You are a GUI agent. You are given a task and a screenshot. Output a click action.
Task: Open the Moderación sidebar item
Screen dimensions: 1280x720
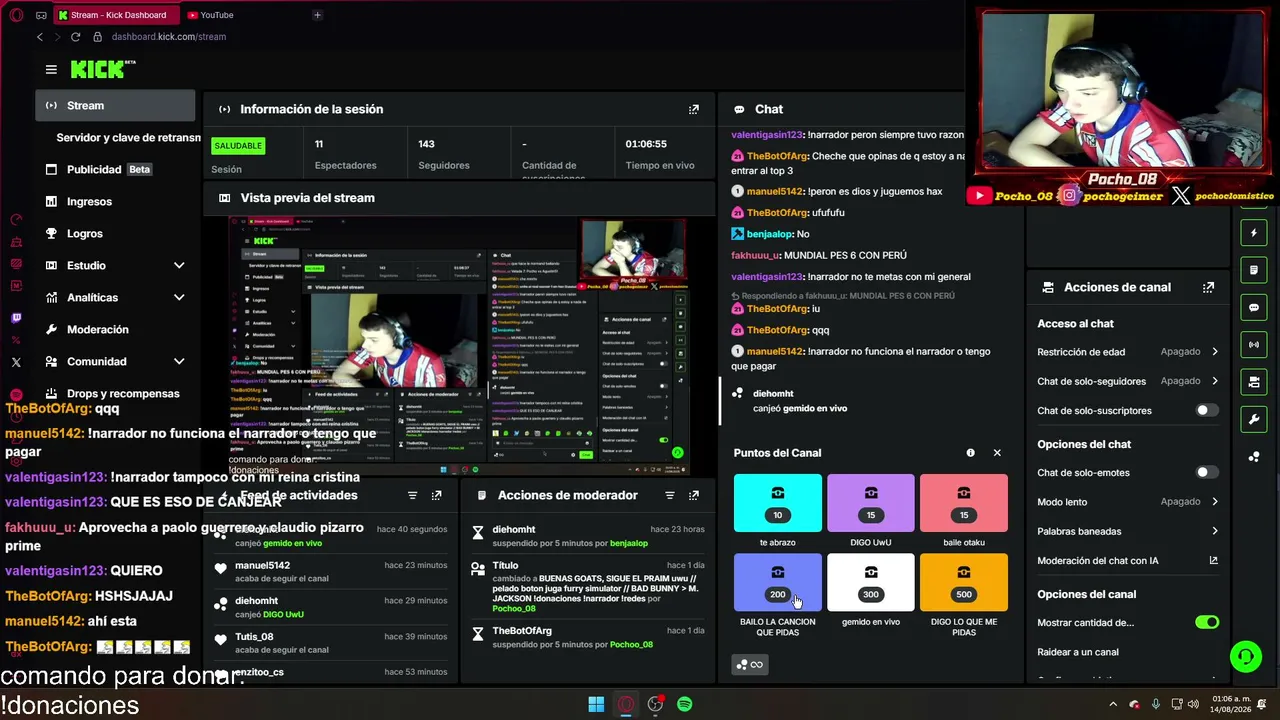(115, 329)
